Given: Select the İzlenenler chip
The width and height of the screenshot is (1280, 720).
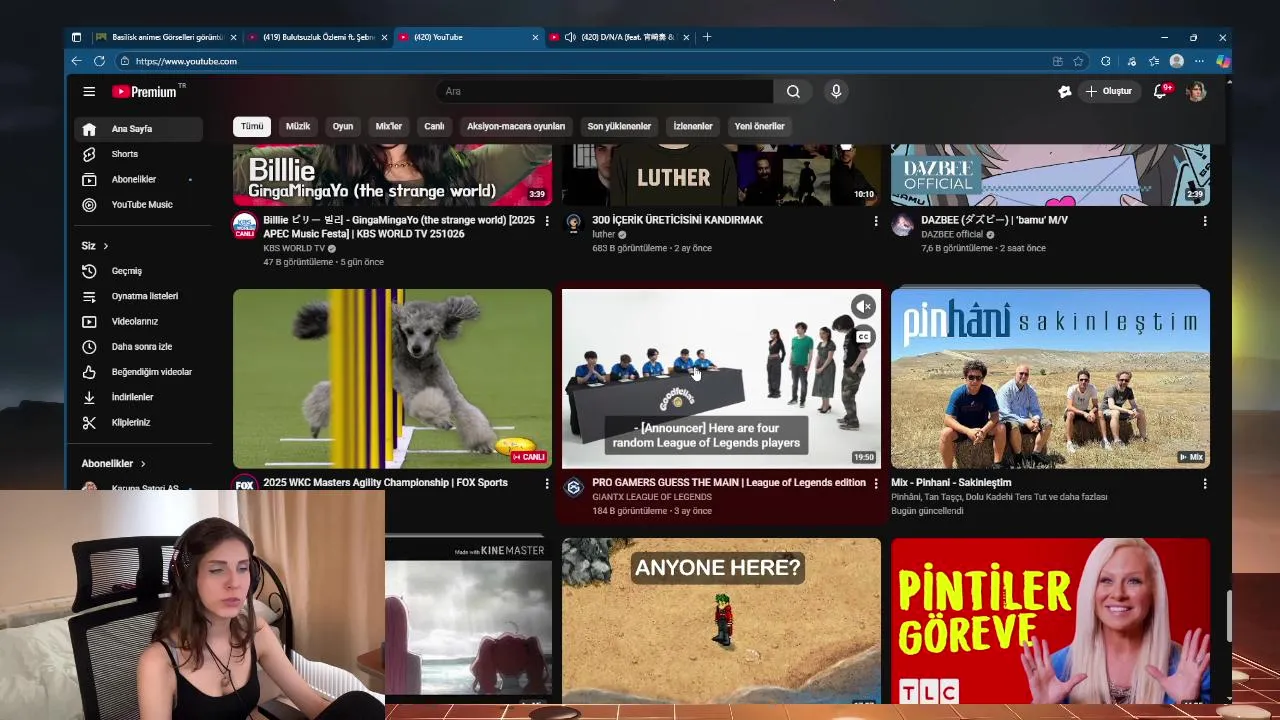Looking at the screenshot, I should (693, 126).
